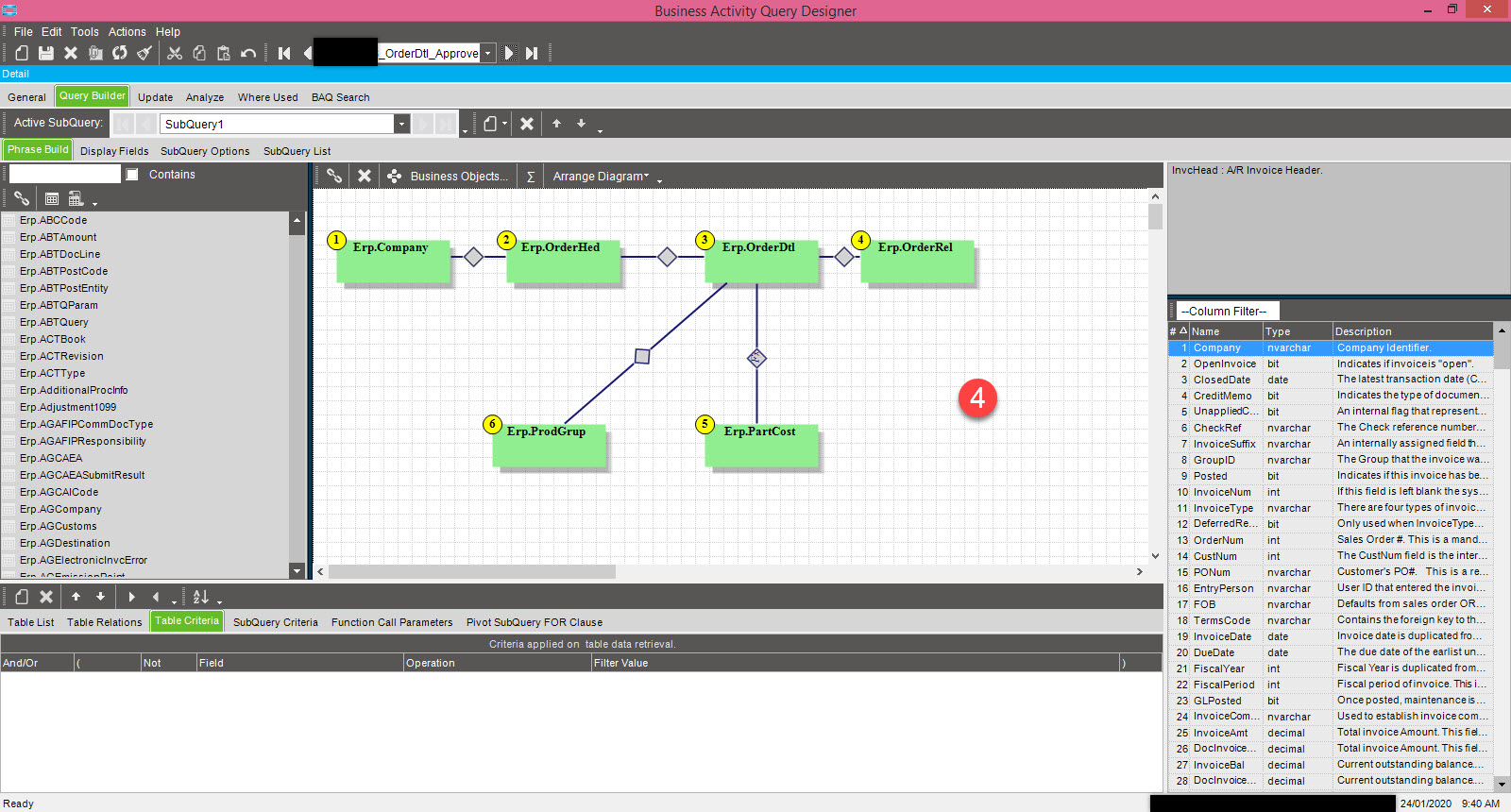Click the Paste clipboard icon

[224, 53]
